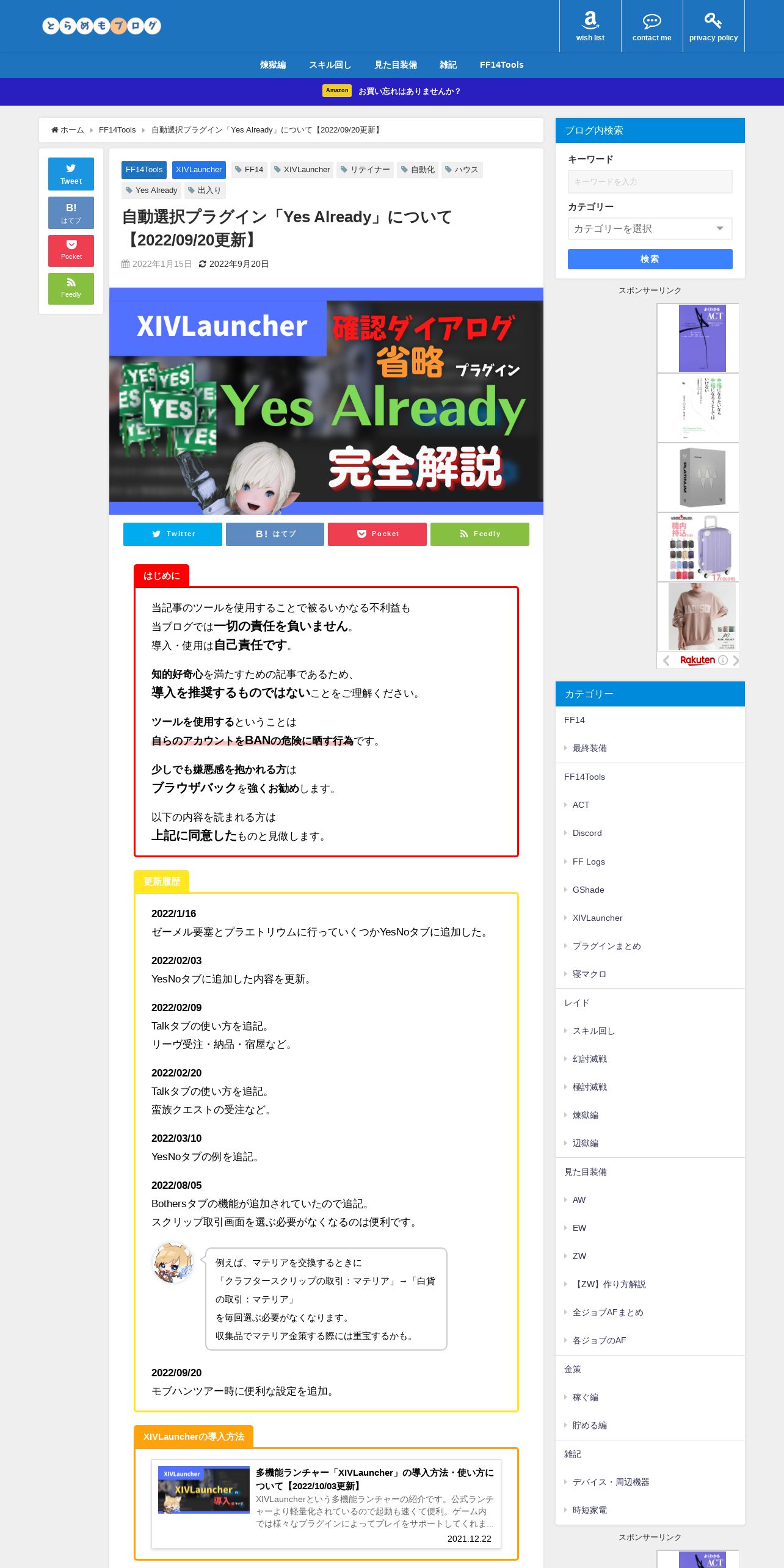Open 極討滅戦 subcategory
Image resolution: width=784 pixels, height=1568 pixels.
[590, 1087]
